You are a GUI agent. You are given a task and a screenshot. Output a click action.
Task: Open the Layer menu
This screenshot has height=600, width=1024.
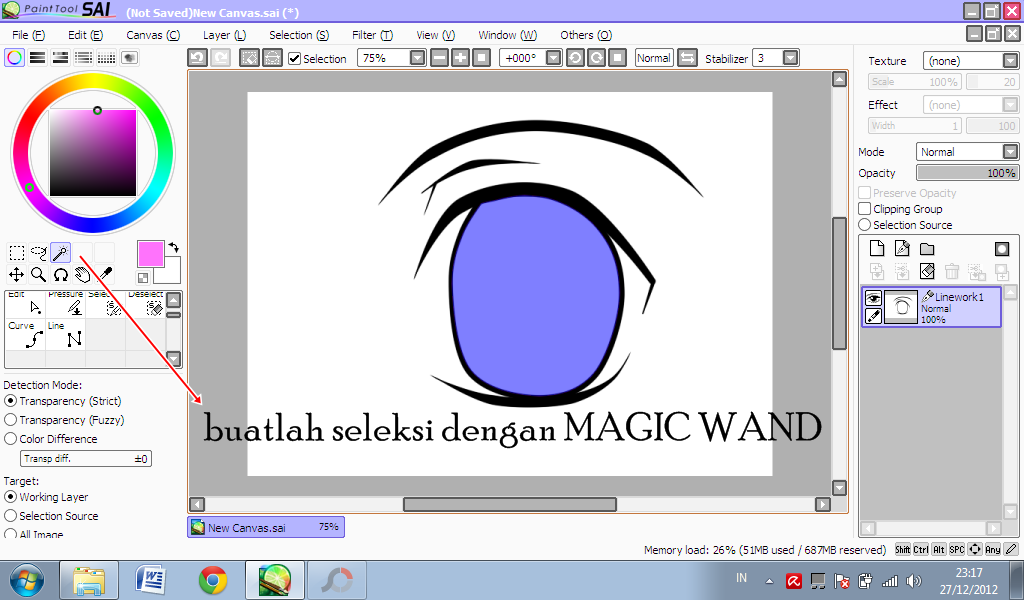(x=225, y=35)
